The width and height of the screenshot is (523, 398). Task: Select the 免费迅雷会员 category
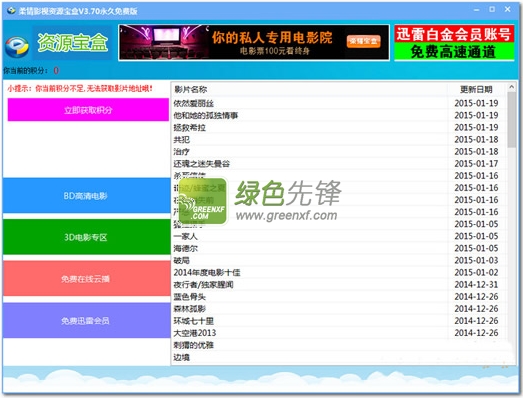click(x=86, y=321)
